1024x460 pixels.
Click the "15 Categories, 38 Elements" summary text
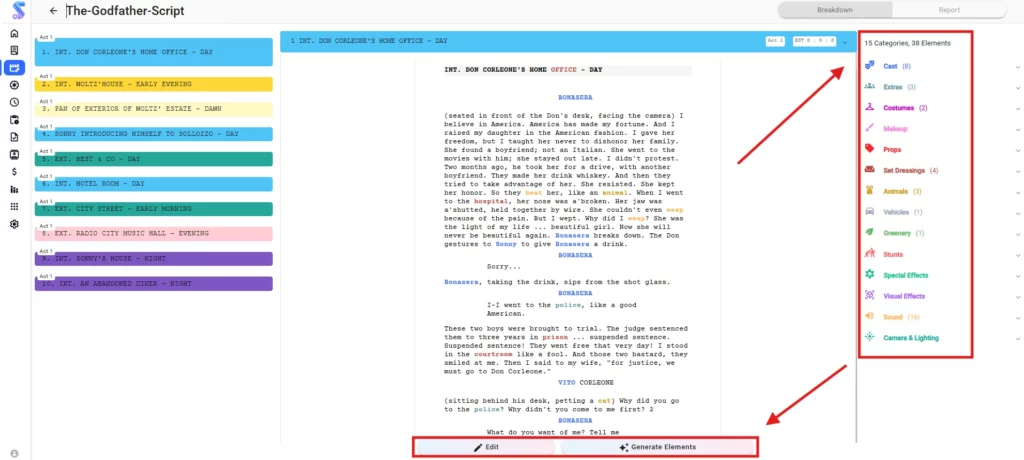tap(907, 43)
